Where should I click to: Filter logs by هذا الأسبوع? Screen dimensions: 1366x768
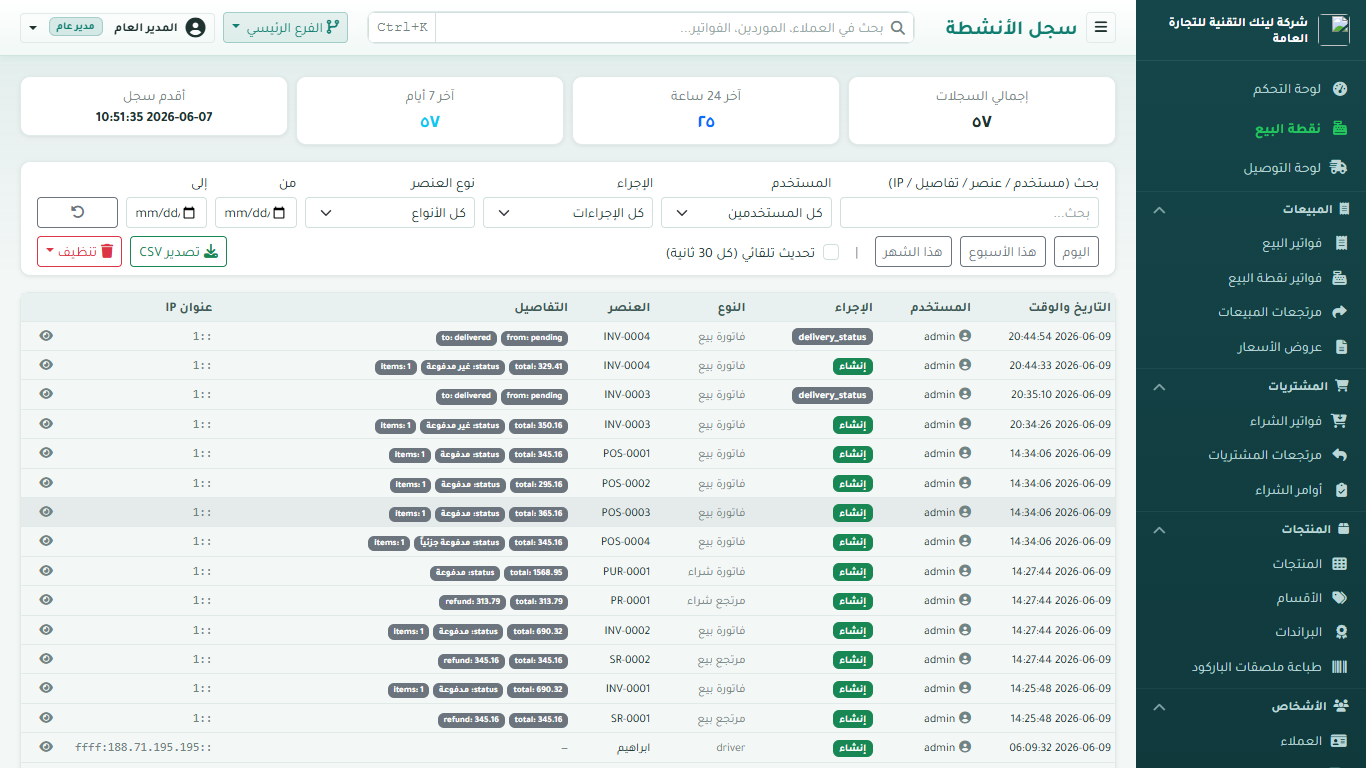pyautogui.click(x=1004, y=252)
